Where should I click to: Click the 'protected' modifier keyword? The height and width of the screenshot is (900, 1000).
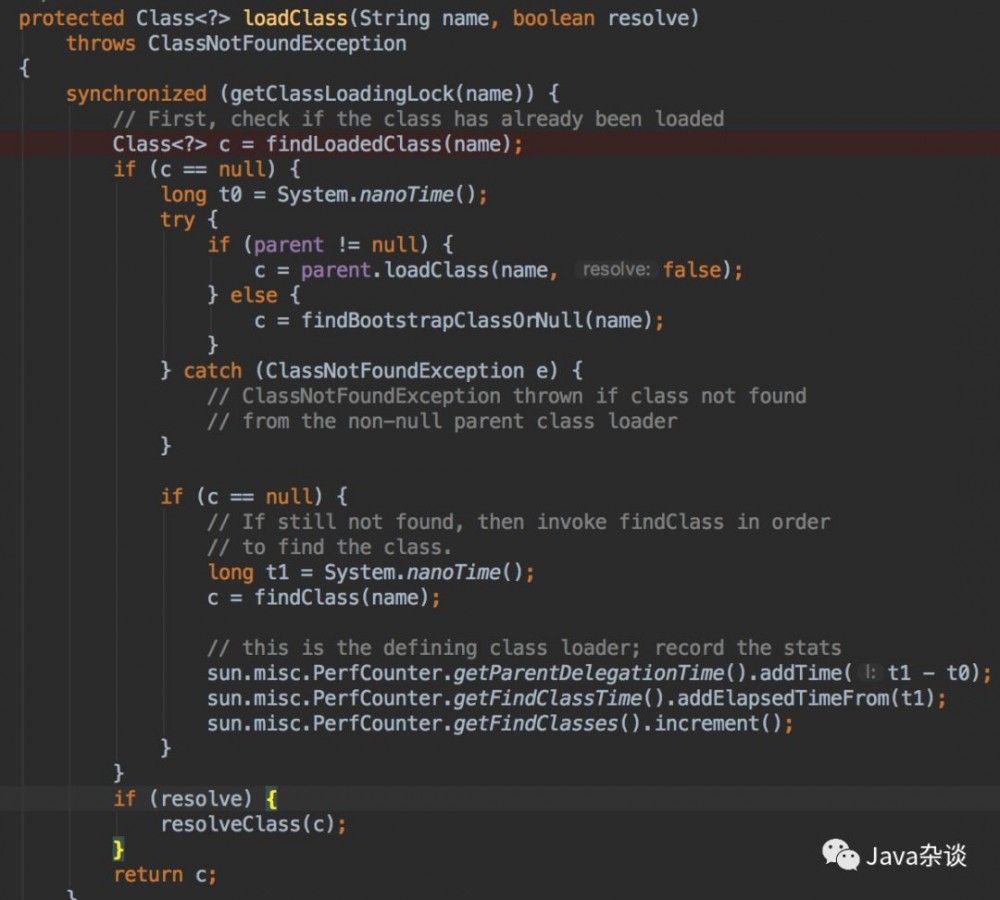point(71,18)
